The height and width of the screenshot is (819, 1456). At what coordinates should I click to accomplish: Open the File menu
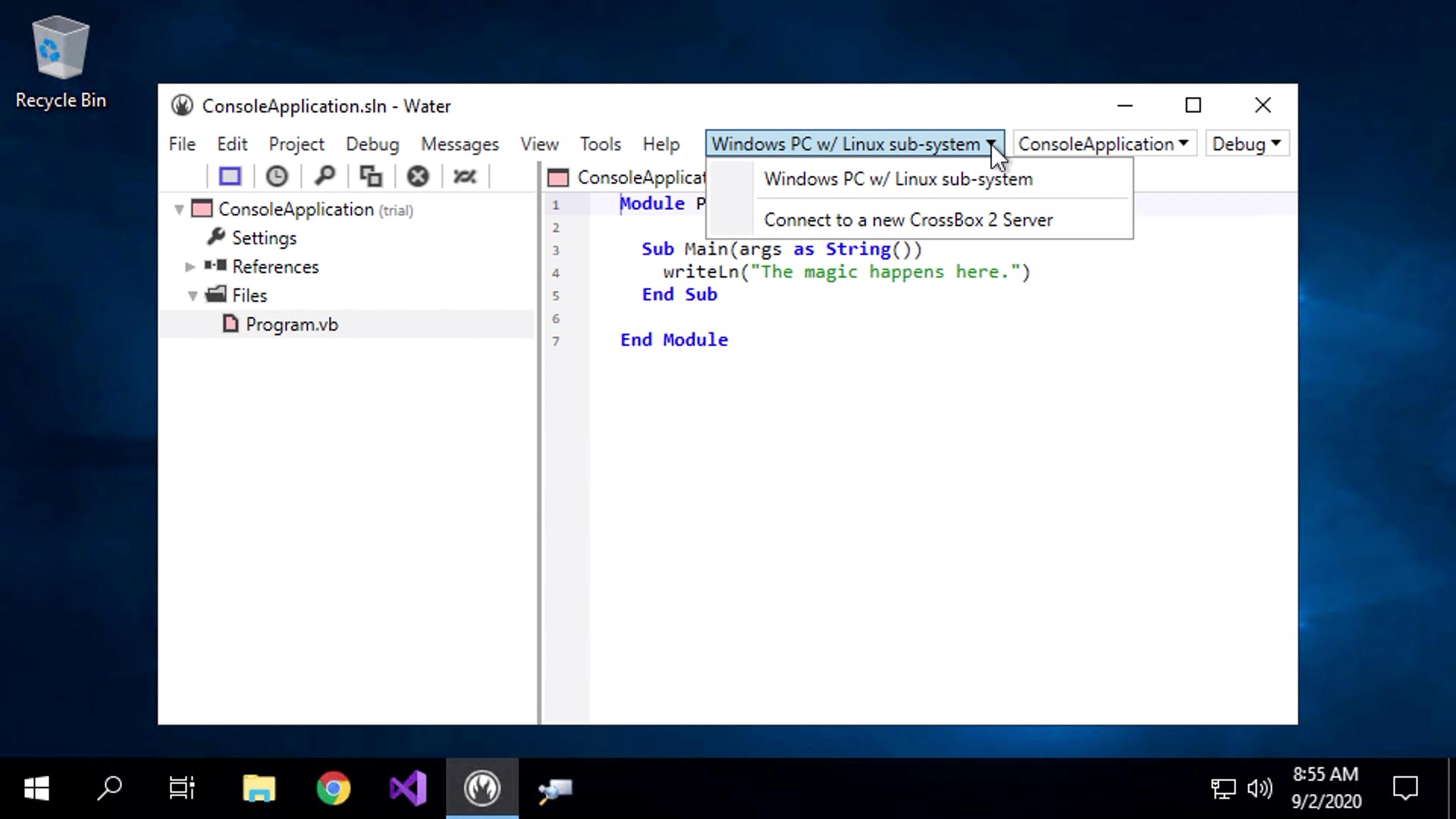[182, 144]
